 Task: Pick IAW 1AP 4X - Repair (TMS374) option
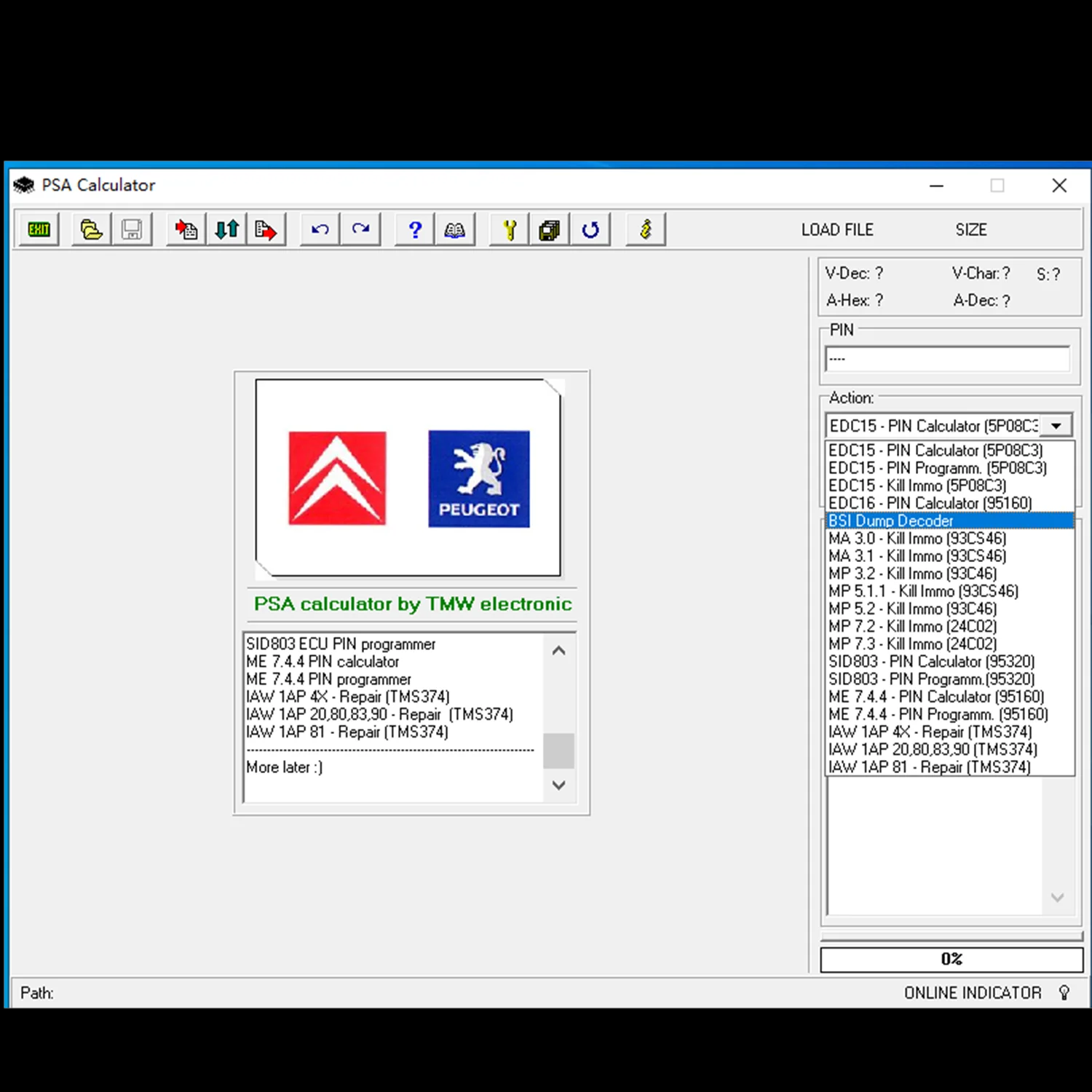pos(950,732)
